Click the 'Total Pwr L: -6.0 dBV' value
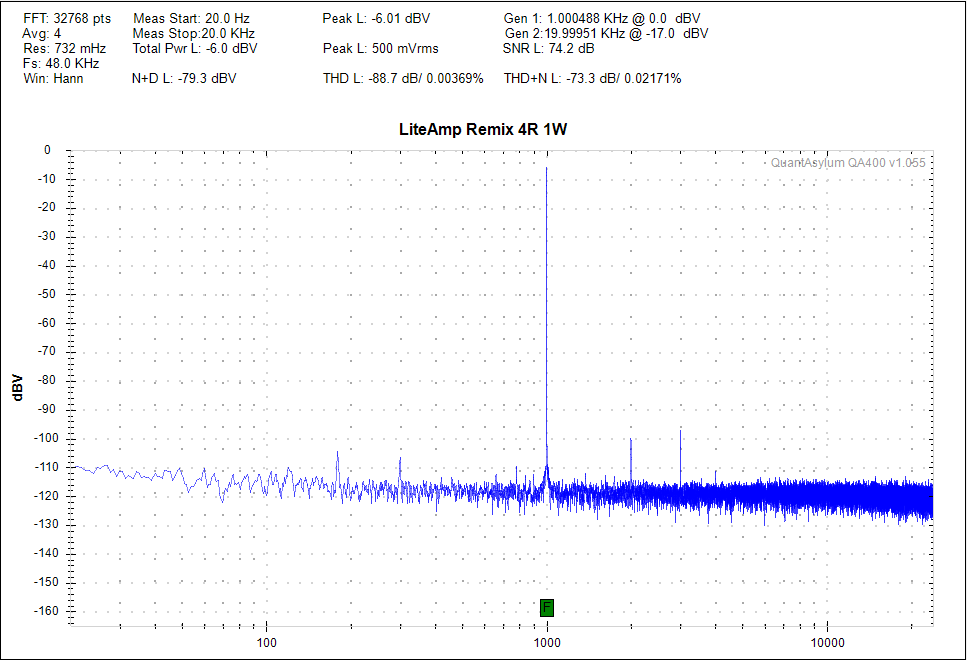The width and height of the screenshot is (967, 660). 195,48
